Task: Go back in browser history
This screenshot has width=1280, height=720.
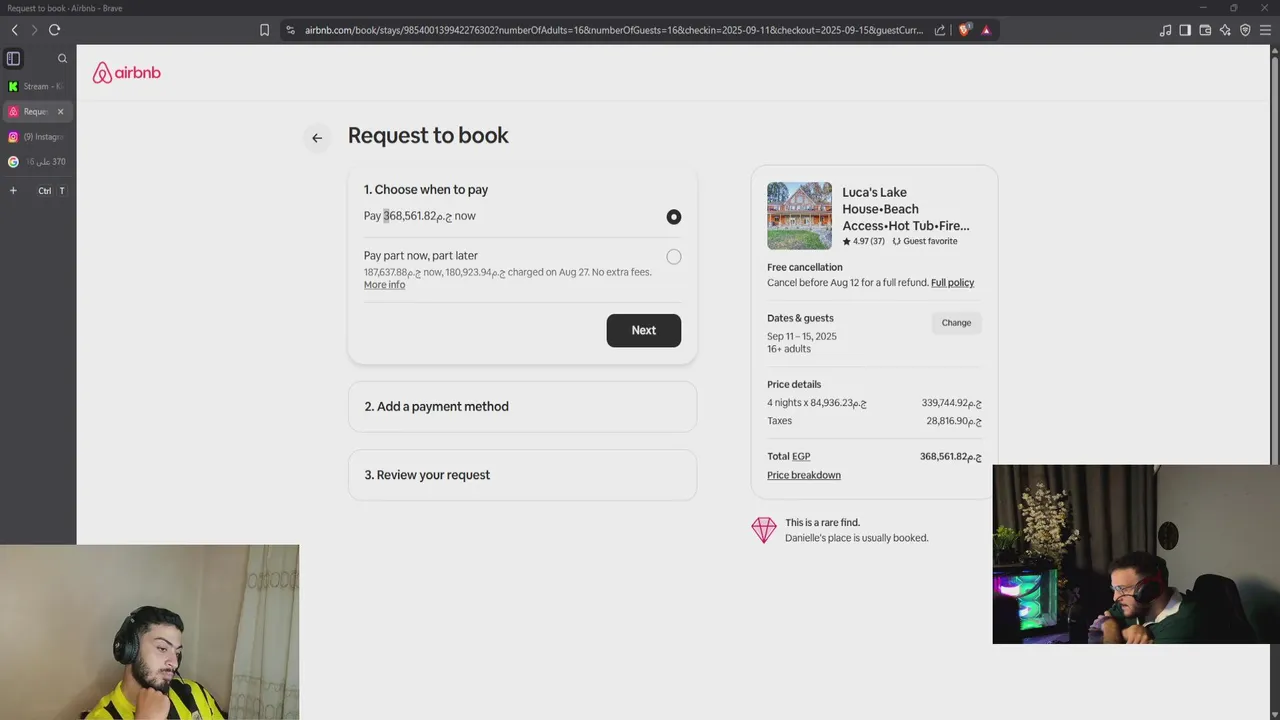Action: click(14, 30)
